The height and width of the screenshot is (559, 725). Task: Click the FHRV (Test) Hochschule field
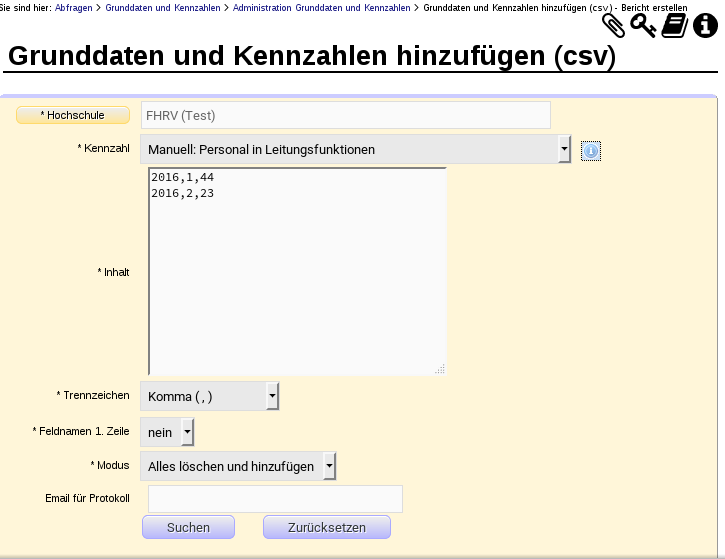[x=346, y=115]
